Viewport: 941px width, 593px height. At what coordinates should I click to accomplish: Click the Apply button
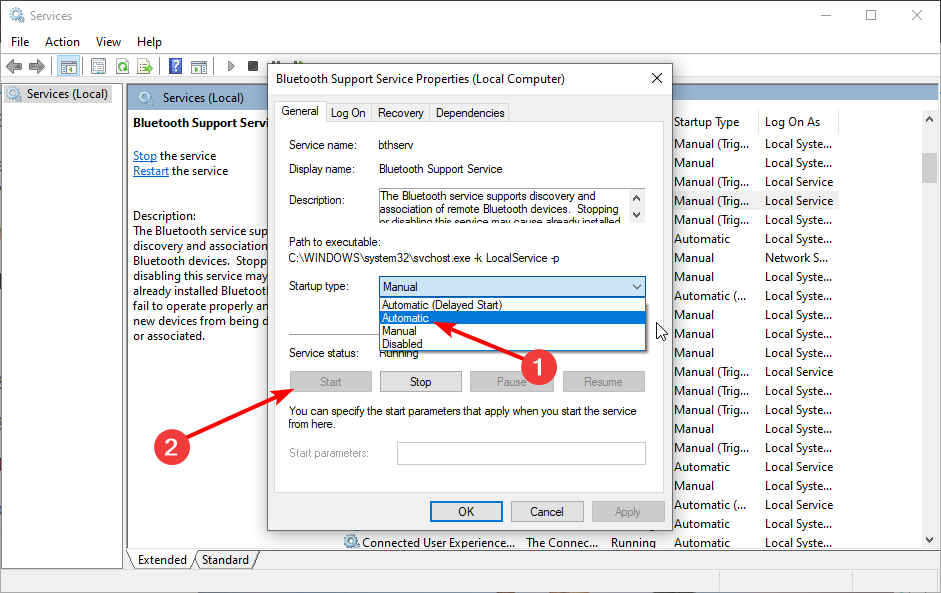click(628, 511)
